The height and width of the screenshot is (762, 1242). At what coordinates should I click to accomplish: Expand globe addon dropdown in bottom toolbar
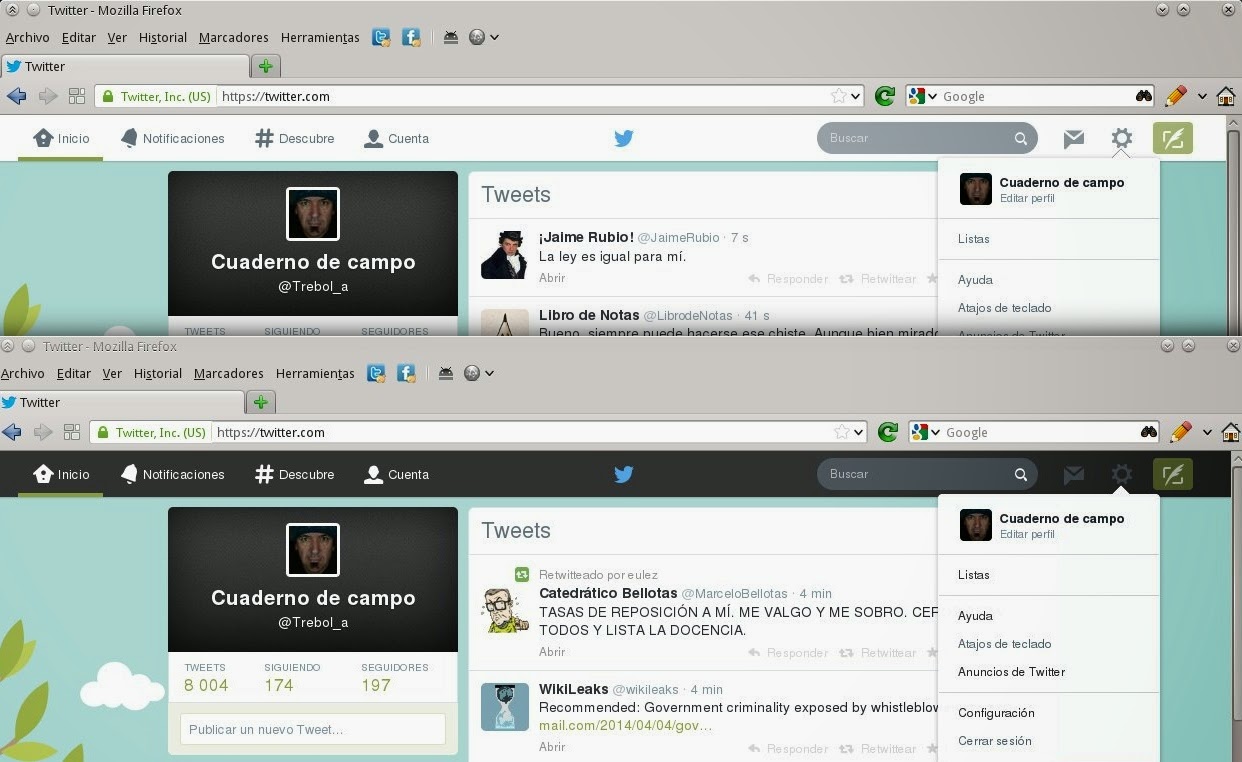(x=489, y=373)
